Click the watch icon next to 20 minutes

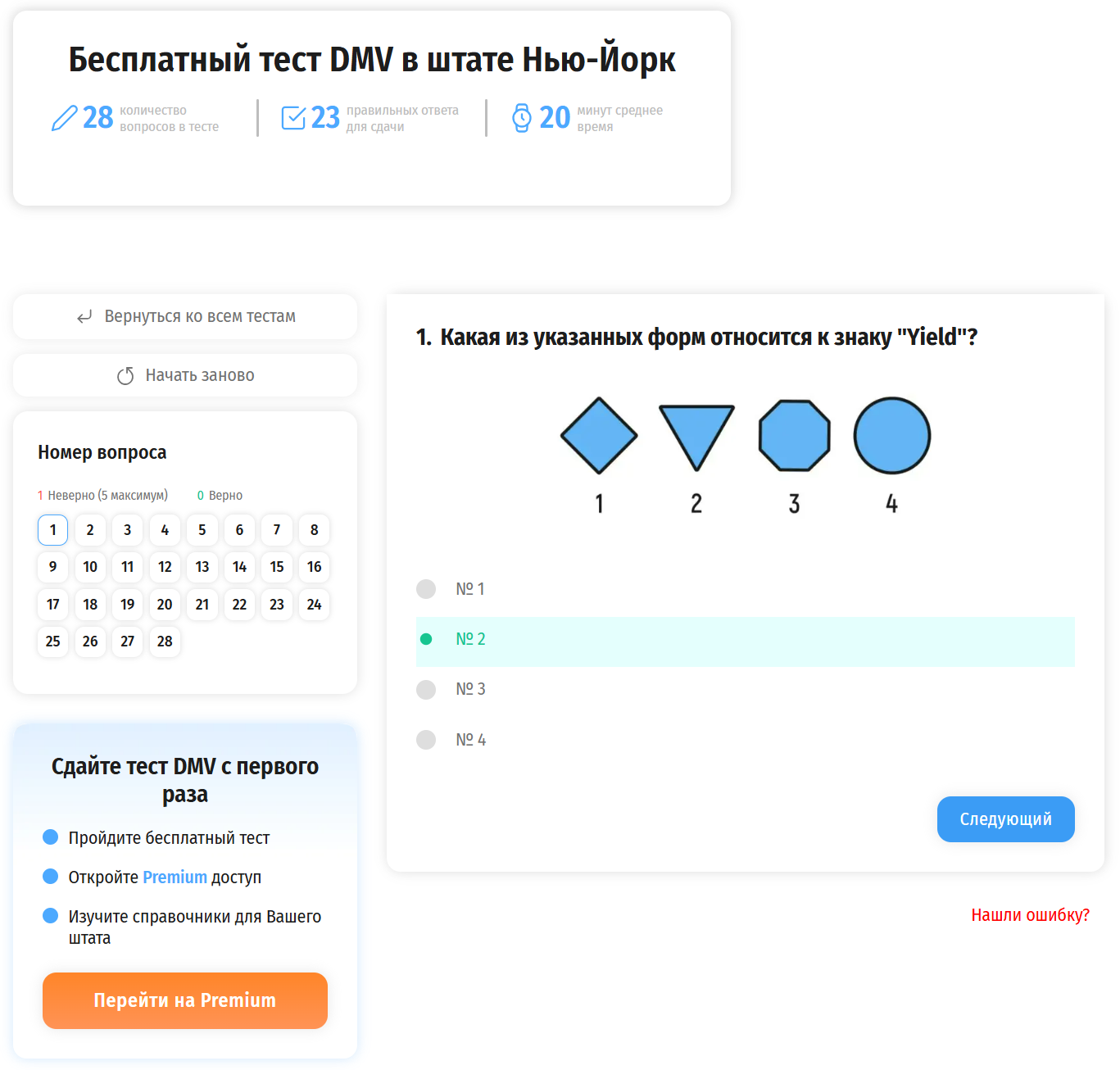pos(521,118)
